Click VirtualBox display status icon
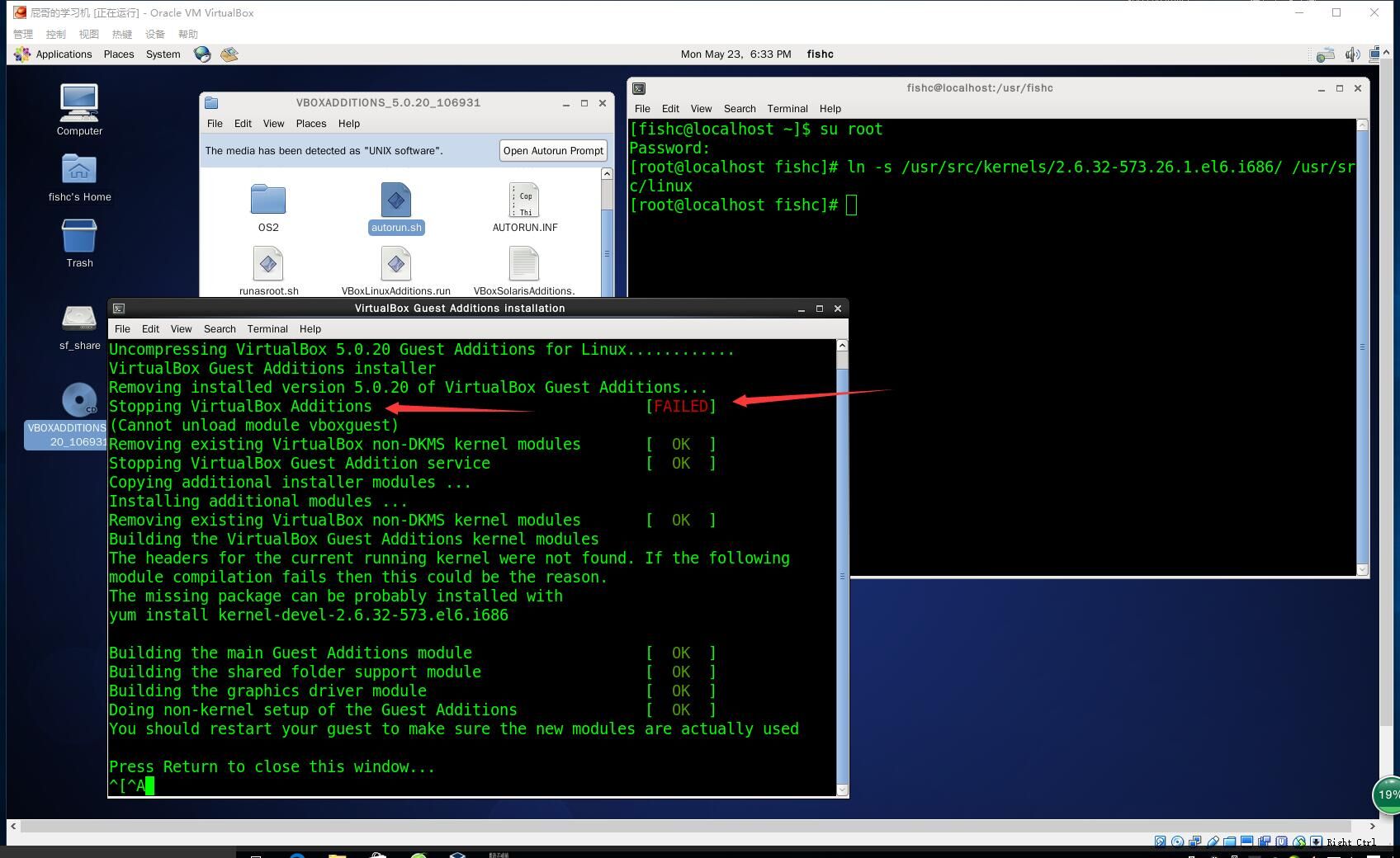1400x858 pixels. tap(1246, 841)
